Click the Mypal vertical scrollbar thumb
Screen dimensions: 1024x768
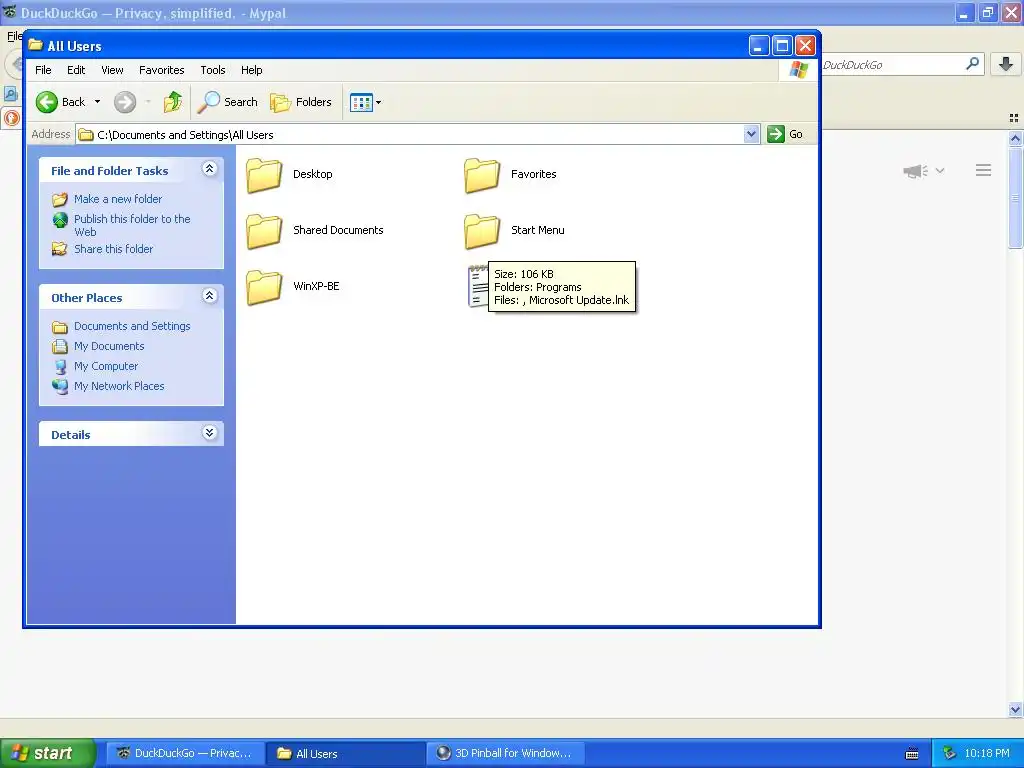tap(1015, 197)
